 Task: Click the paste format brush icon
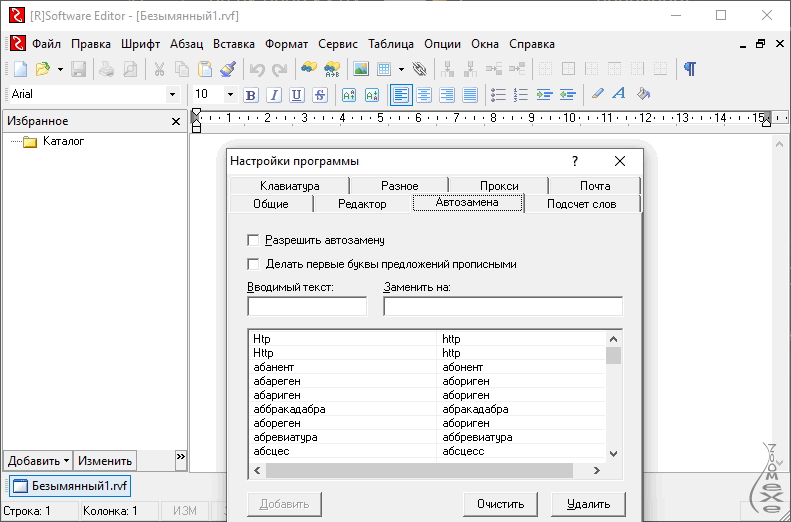(228, 69)
